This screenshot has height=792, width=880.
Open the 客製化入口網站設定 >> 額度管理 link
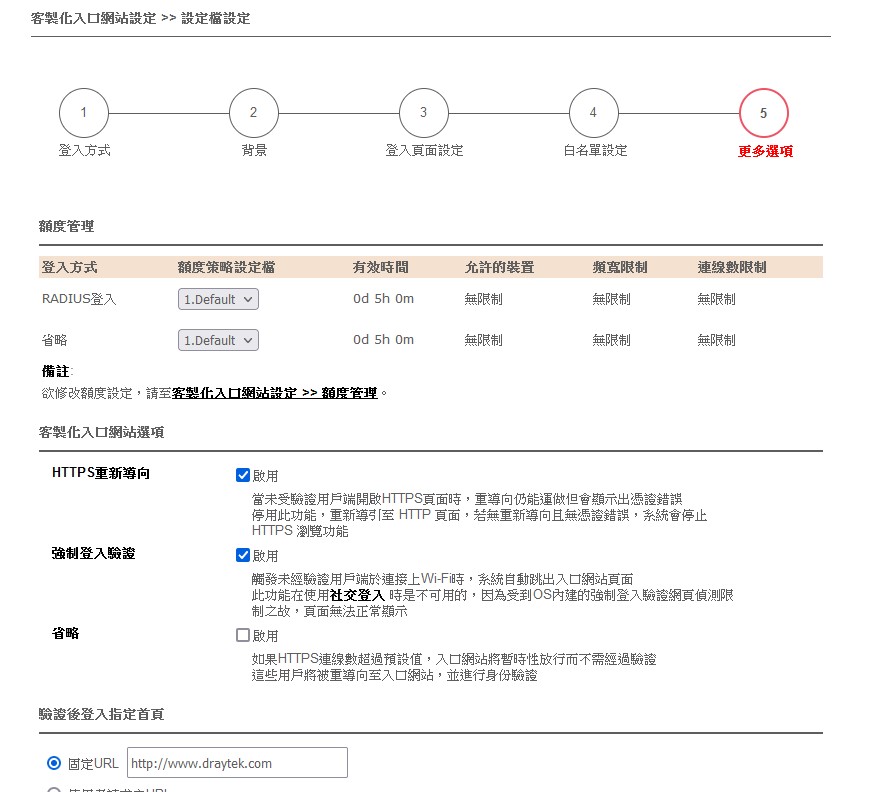[x=275, y=394]
